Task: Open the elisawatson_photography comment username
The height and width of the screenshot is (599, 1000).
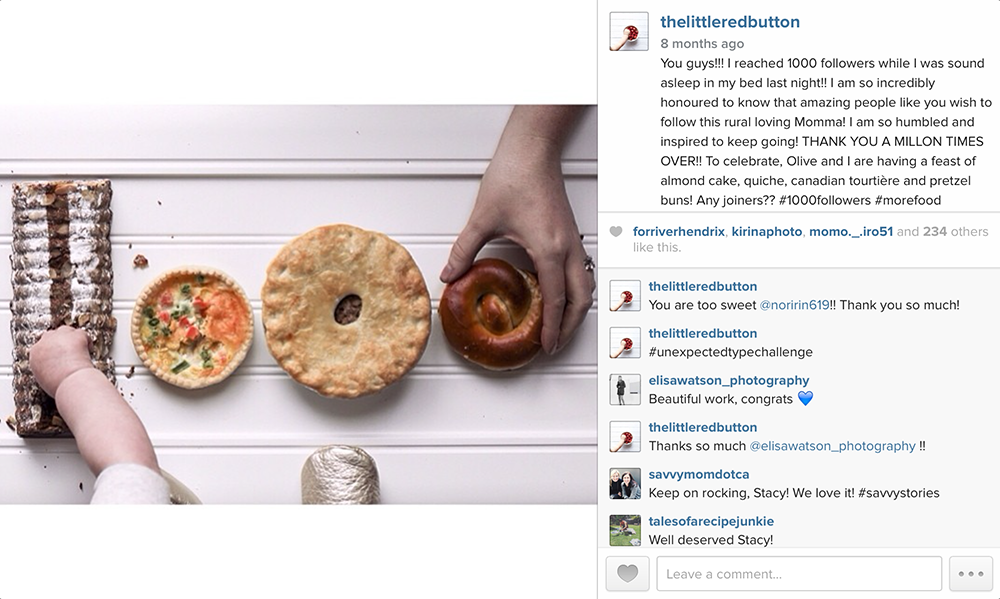Action: [x=729, y=380]
